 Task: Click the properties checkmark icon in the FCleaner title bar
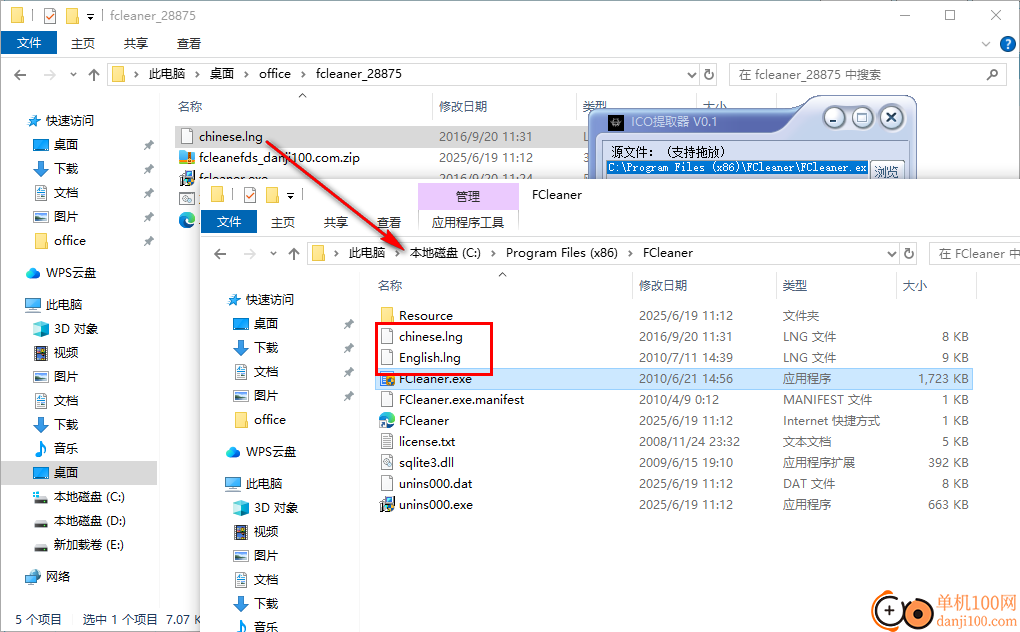pos(250,194)
